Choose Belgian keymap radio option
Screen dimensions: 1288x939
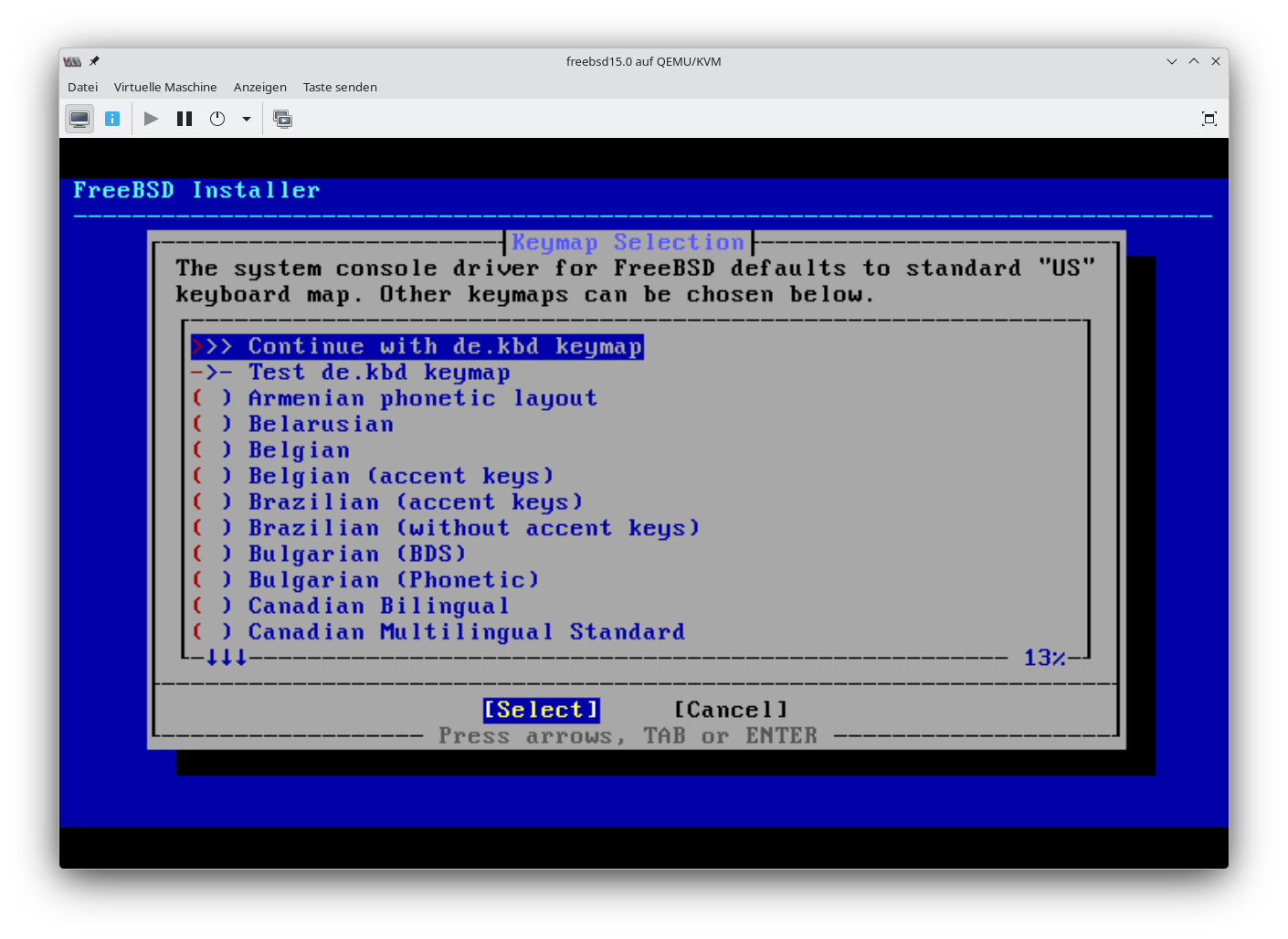299,450
